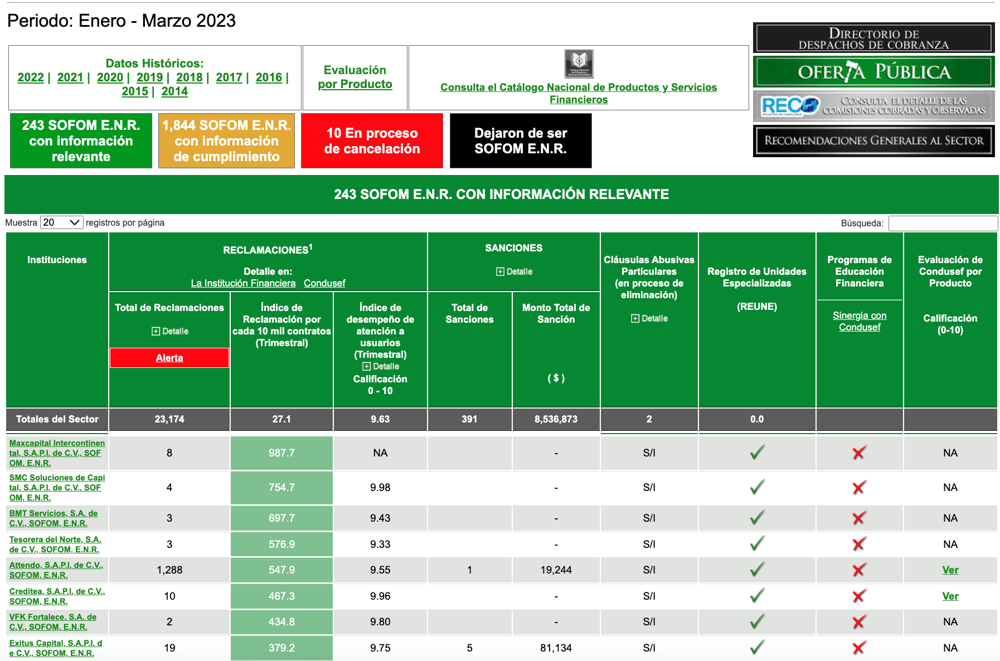The height and width of the screenshot is (661, 1000).
Task: Click the red X for BMT Servicios
Action: 859,518
